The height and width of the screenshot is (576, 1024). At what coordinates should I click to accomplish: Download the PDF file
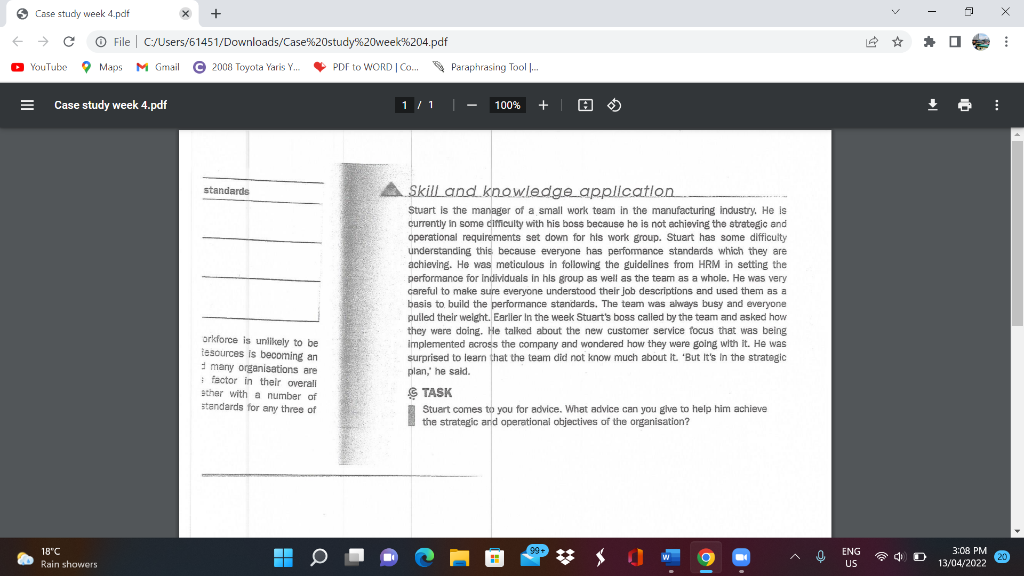[x=930, y=104]
